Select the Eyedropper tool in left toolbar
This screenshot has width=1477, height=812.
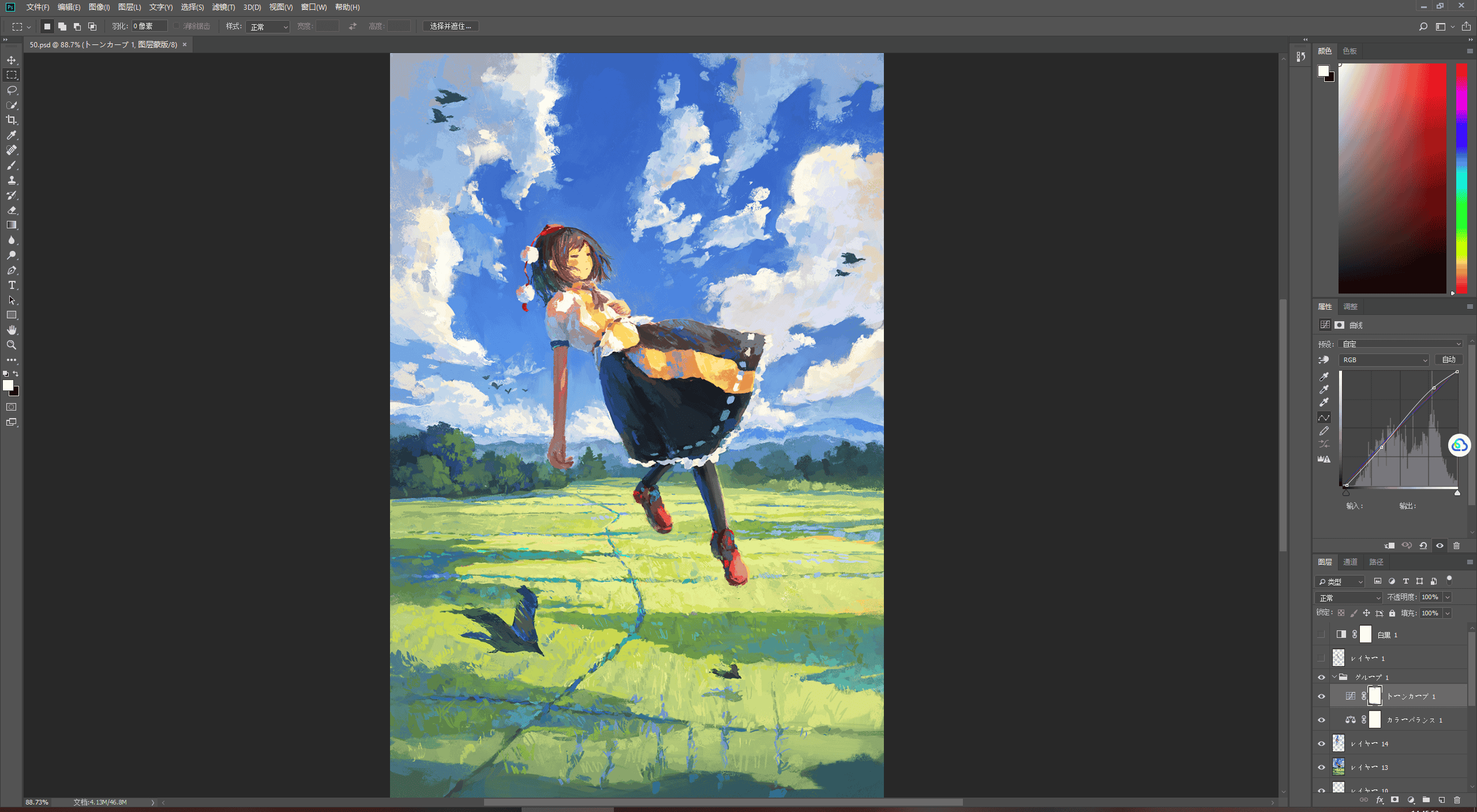click(x=12, y=135)
